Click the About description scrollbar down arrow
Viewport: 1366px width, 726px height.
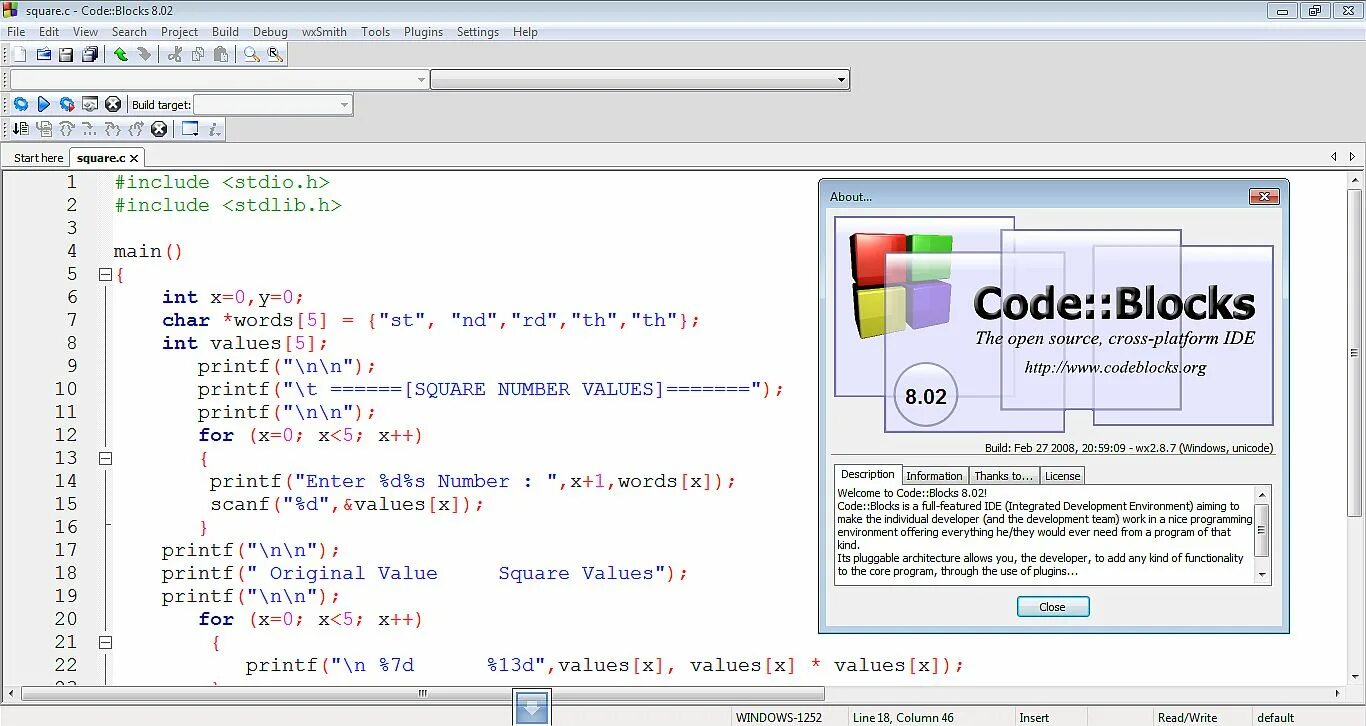point(1262,576)
